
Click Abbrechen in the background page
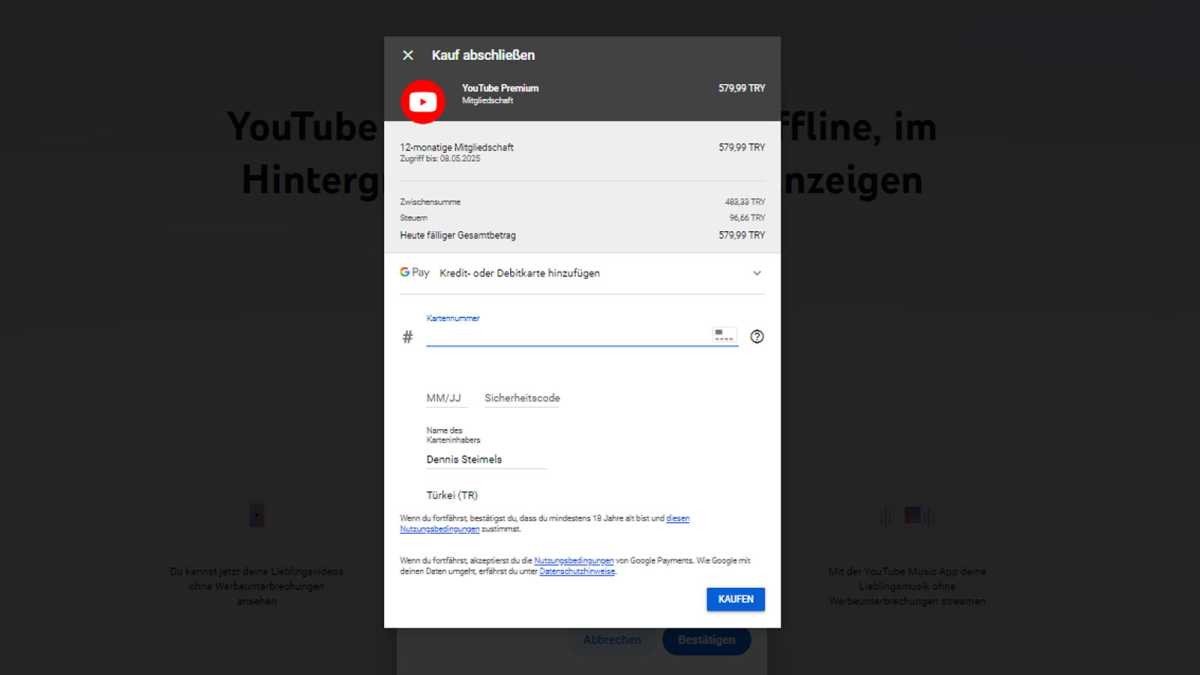tap(612, 640)
